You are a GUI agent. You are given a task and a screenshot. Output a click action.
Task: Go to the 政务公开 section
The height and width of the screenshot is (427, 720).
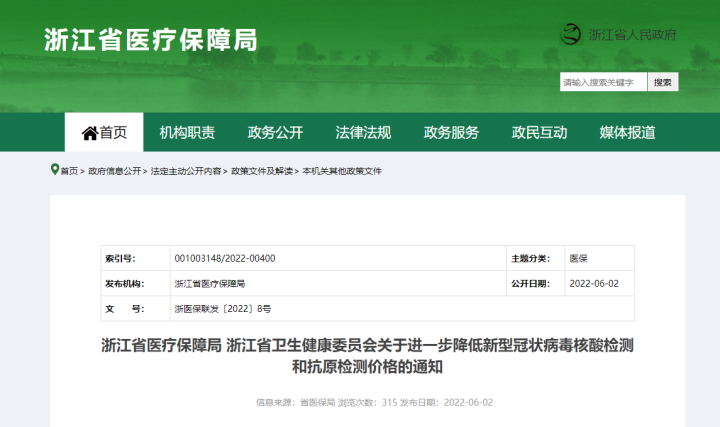[275, 133]
